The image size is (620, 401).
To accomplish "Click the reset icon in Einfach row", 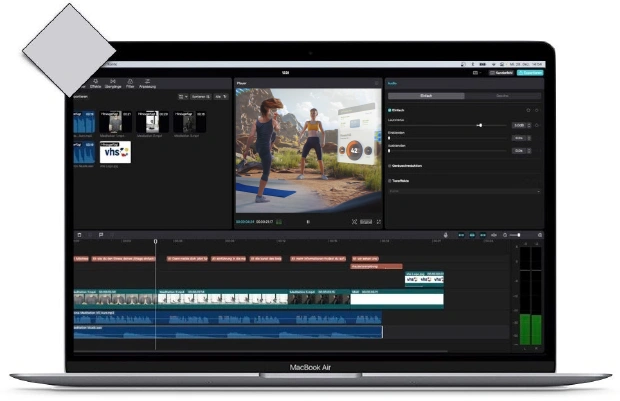I will point(530,109).
